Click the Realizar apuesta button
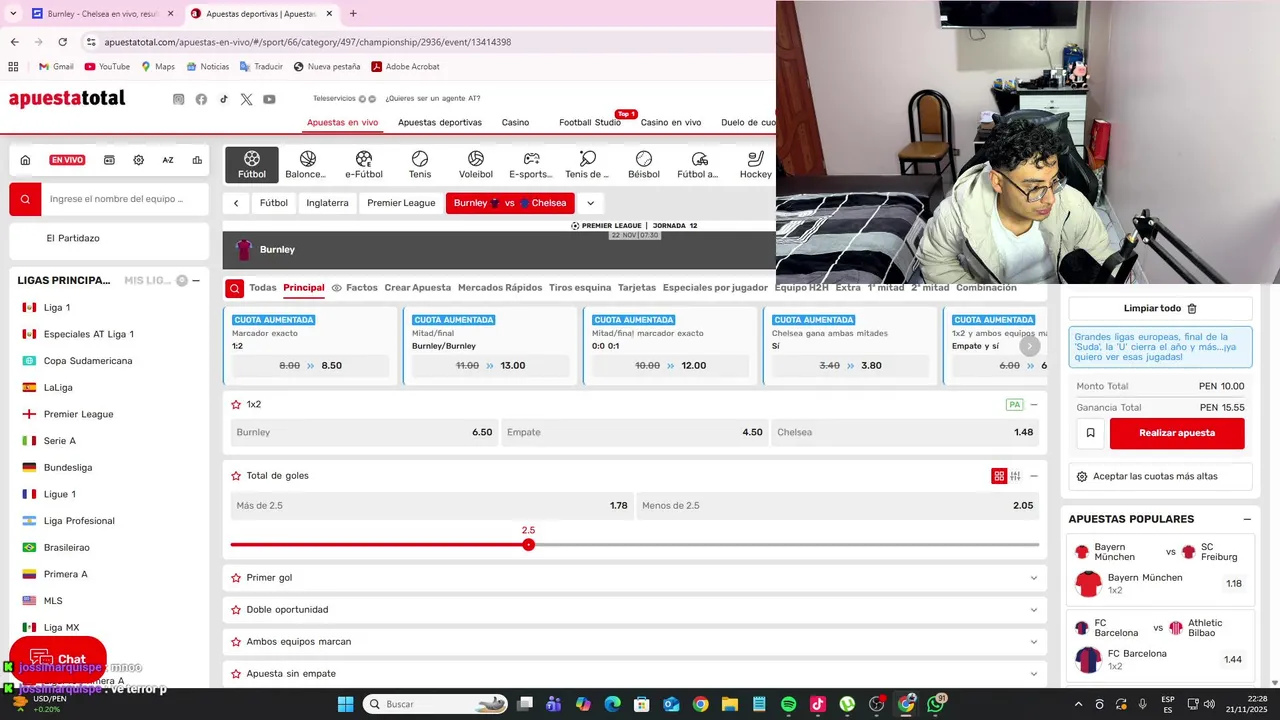Image resolution: width=1280 pixels, height=720 pixels. [x=1177, y=433]
